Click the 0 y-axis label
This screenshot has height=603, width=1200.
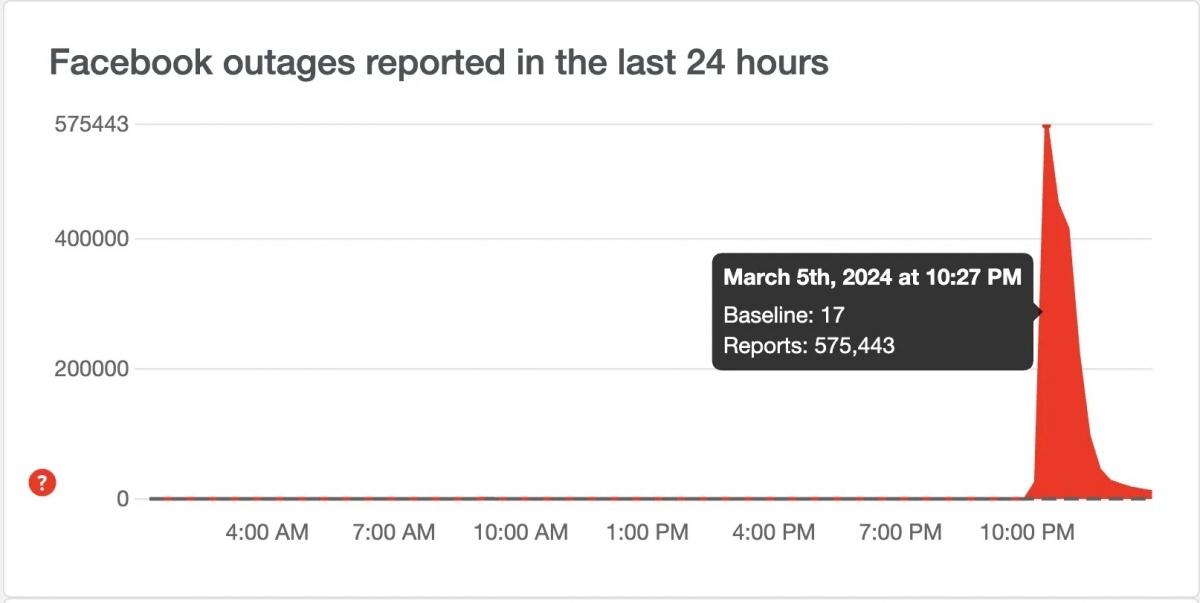click(x=123, y=499)
